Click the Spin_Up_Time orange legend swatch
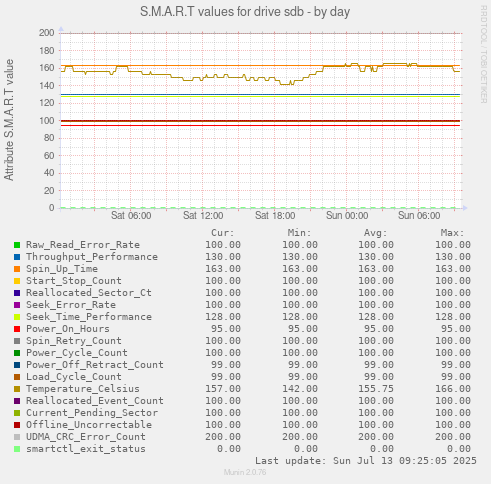The image size is (491, 484). tap(17, 269)
